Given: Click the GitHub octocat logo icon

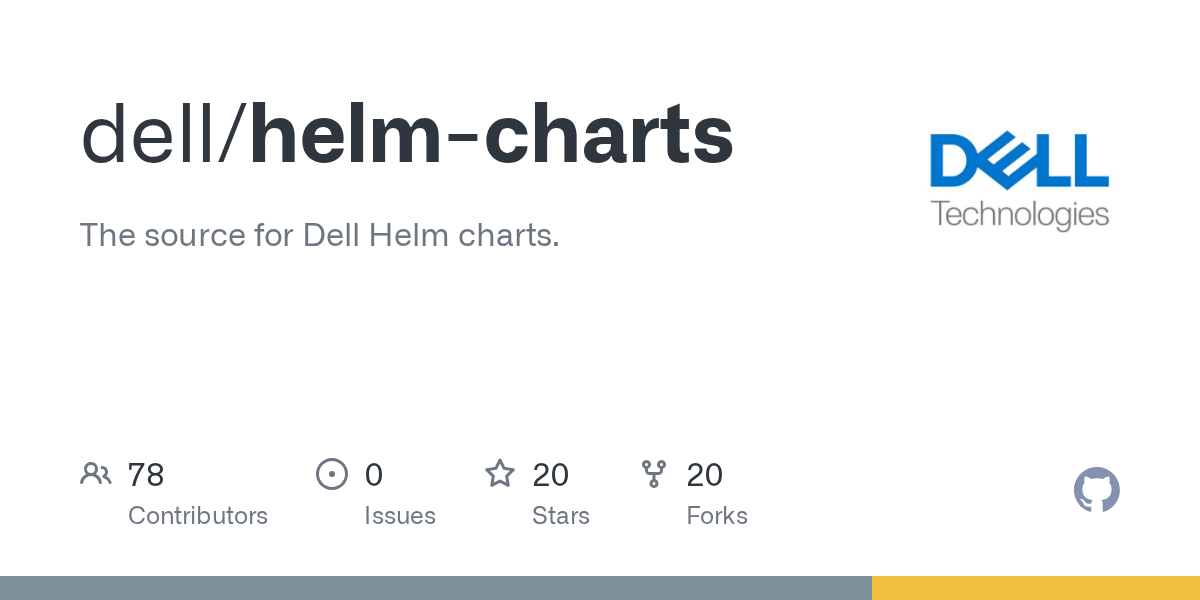Looking at the screenshot, I should [1096, 490].
